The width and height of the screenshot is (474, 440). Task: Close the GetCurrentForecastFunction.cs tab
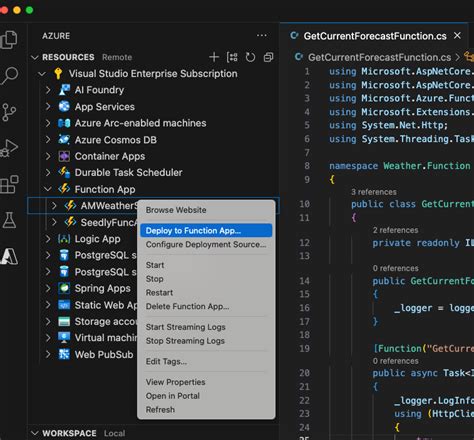click(x=457, y=35)
